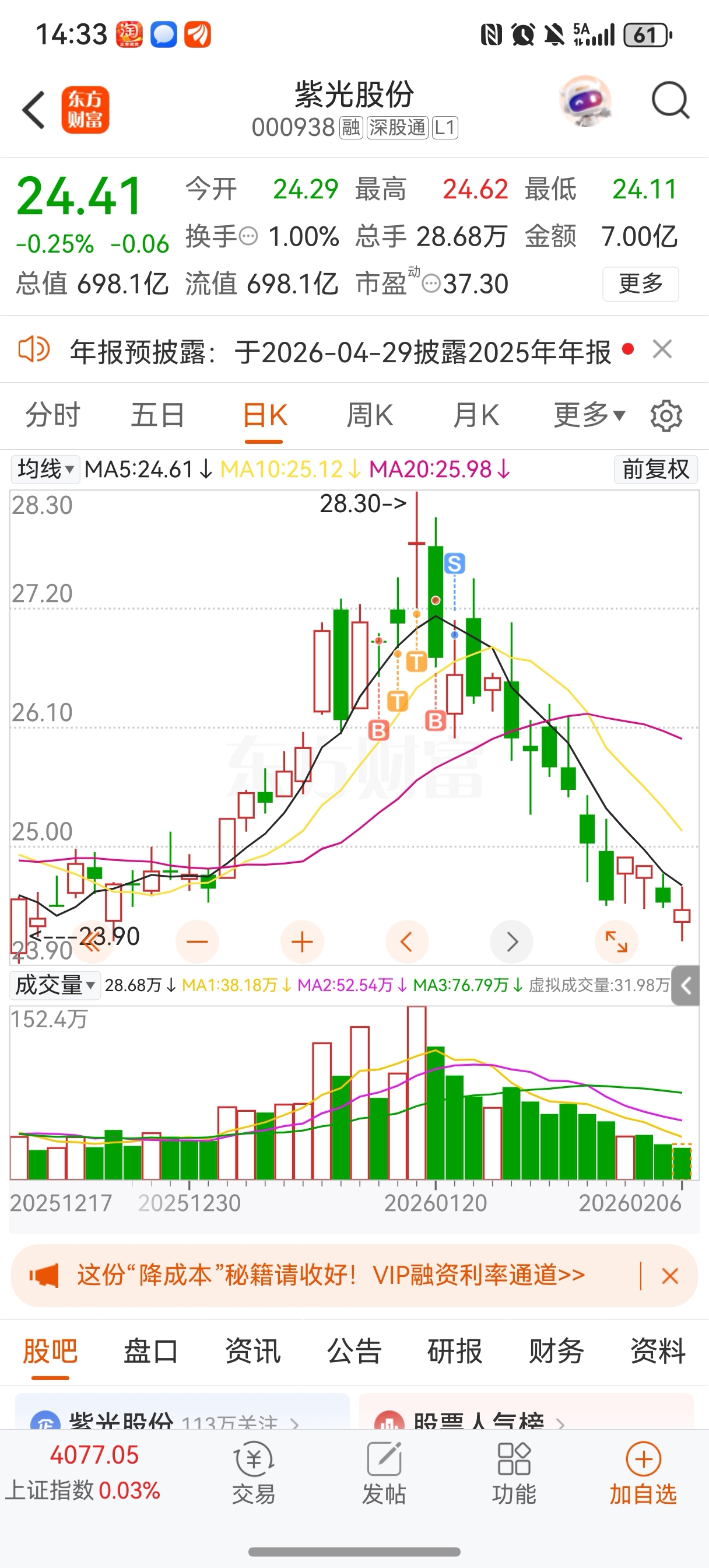Switch to 资料 tab

[658, 1352]
